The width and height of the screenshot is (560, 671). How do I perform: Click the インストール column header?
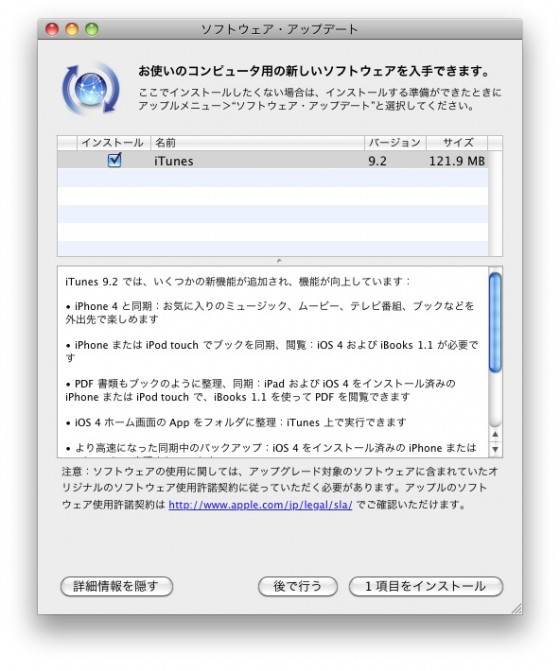pos(113,143)
